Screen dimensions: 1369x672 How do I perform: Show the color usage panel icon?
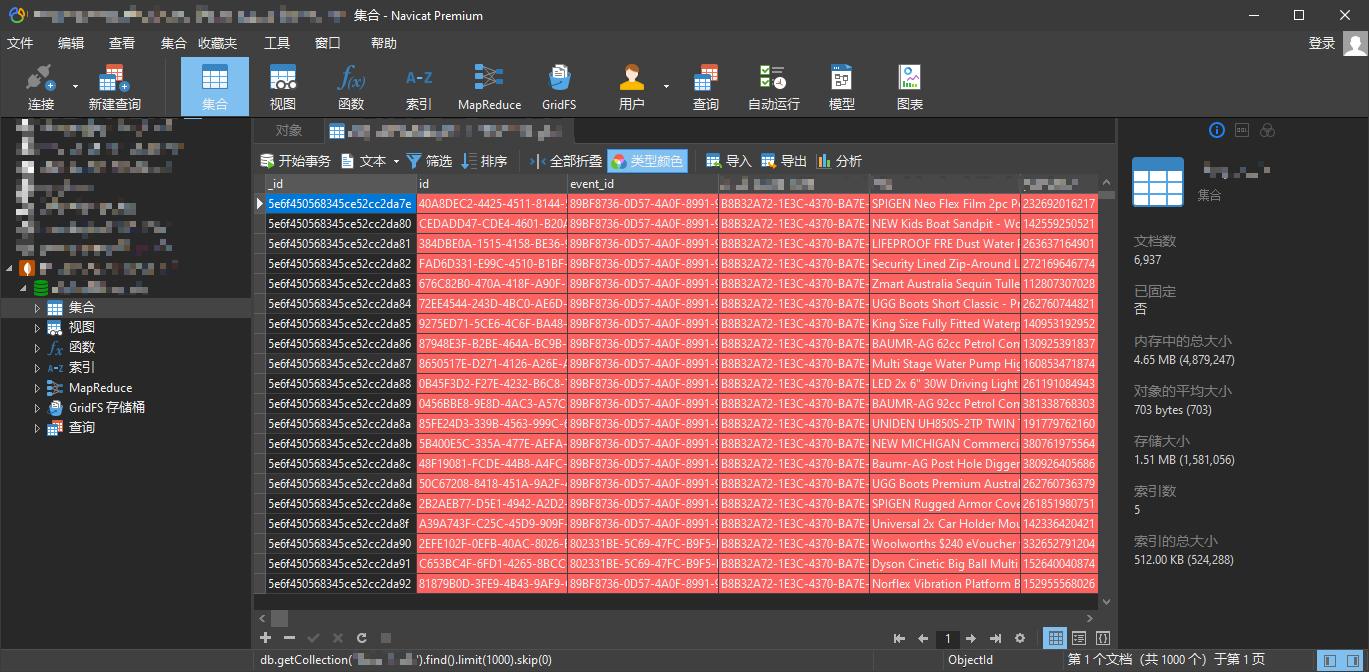(x=1267, y=130)
